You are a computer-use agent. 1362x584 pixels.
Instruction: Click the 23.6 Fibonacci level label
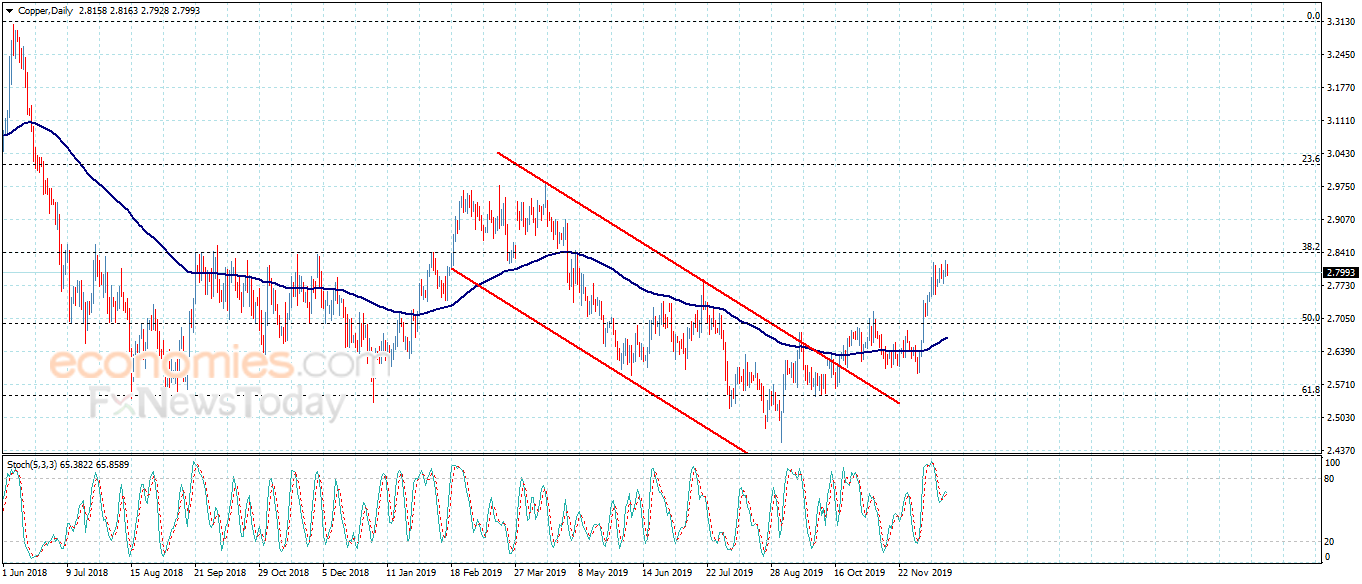(x=1311, y=158)
